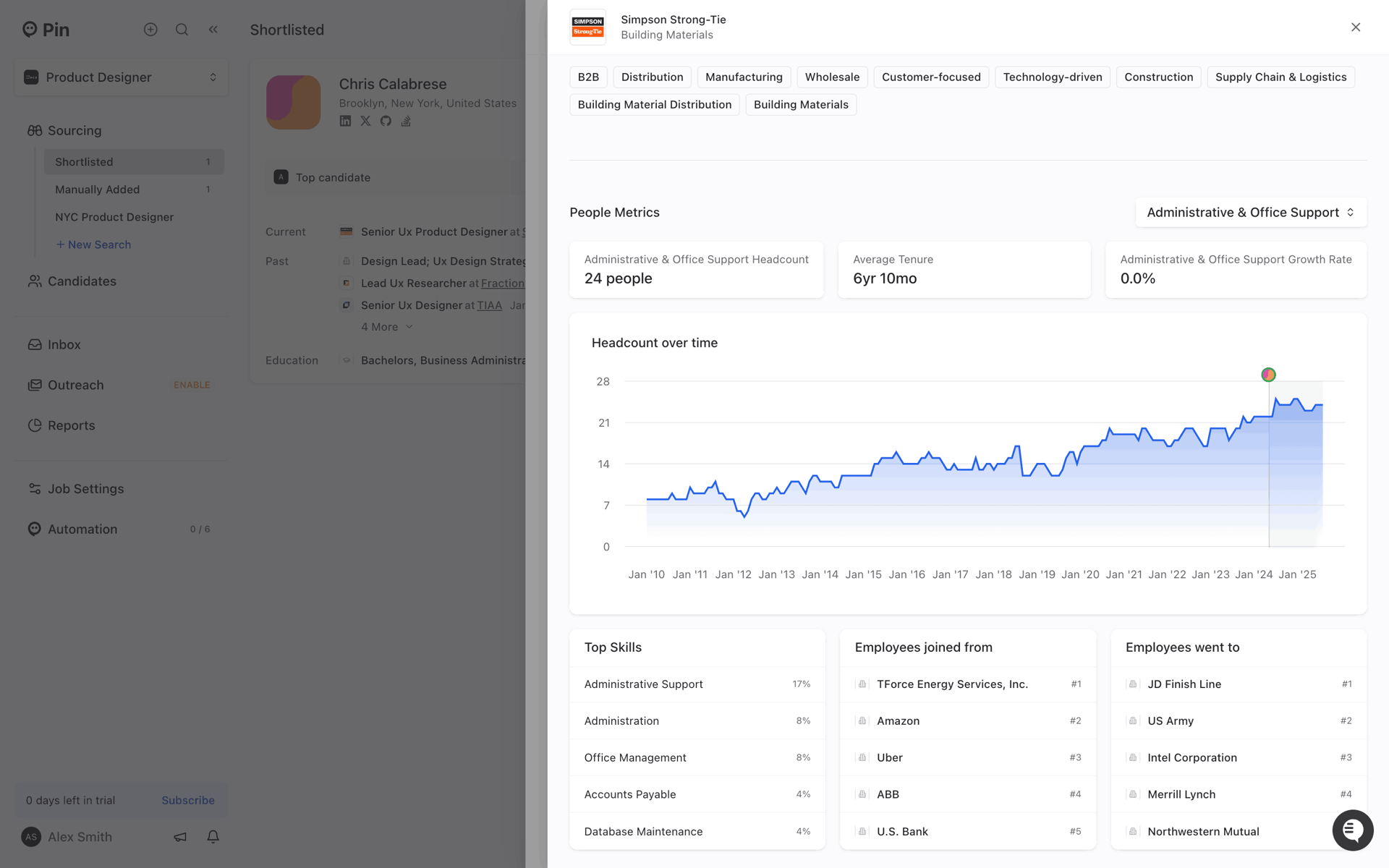This screenshot has height=868, width=1389.
Task: Click the Alex Smith avatar
Action: pos(31,837)
